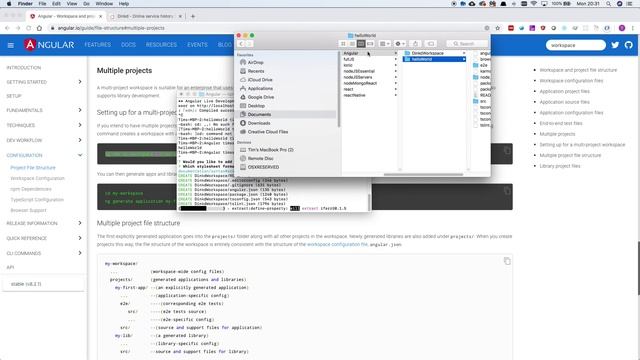Screen dimensions: 640x360
Task: Open the stable version selector
Action: pos(43,284)
